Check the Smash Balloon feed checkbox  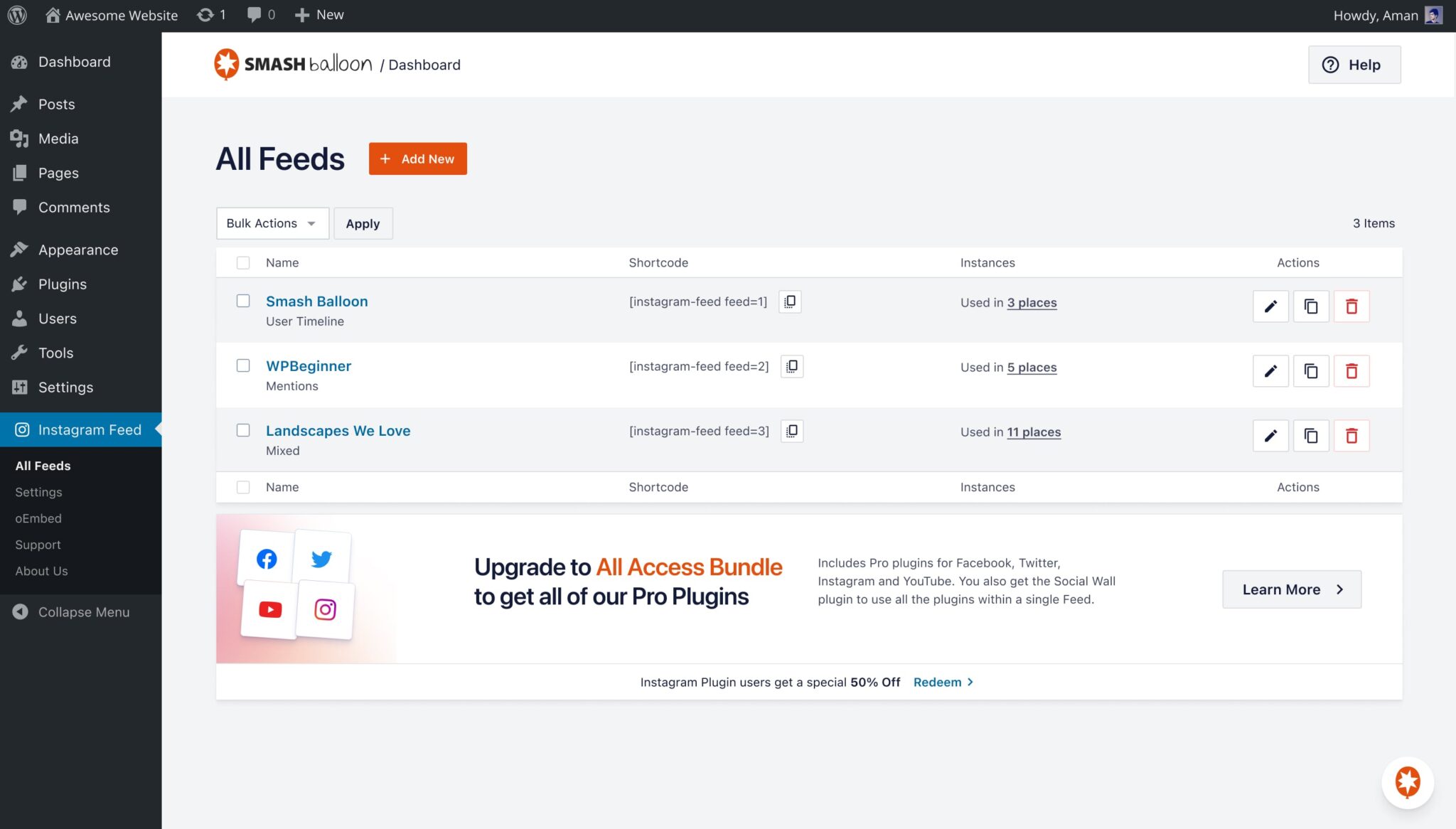click(x=243, y=301)
